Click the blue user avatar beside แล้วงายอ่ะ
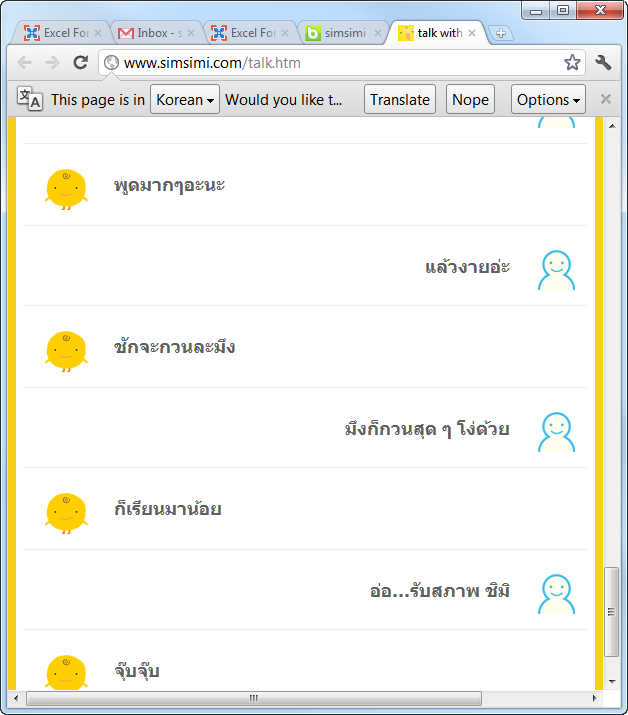628x715 pixels. [x=556, y=269]
